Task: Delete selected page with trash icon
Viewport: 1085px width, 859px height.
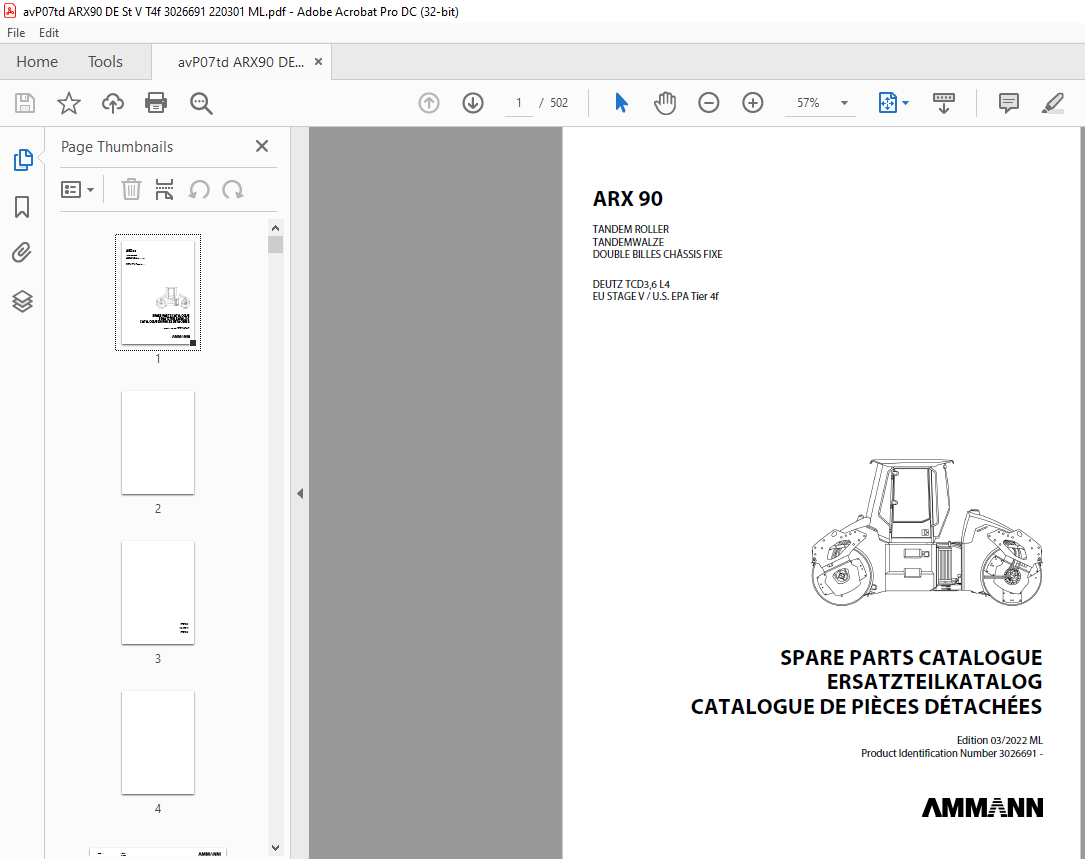Action: 131,189
